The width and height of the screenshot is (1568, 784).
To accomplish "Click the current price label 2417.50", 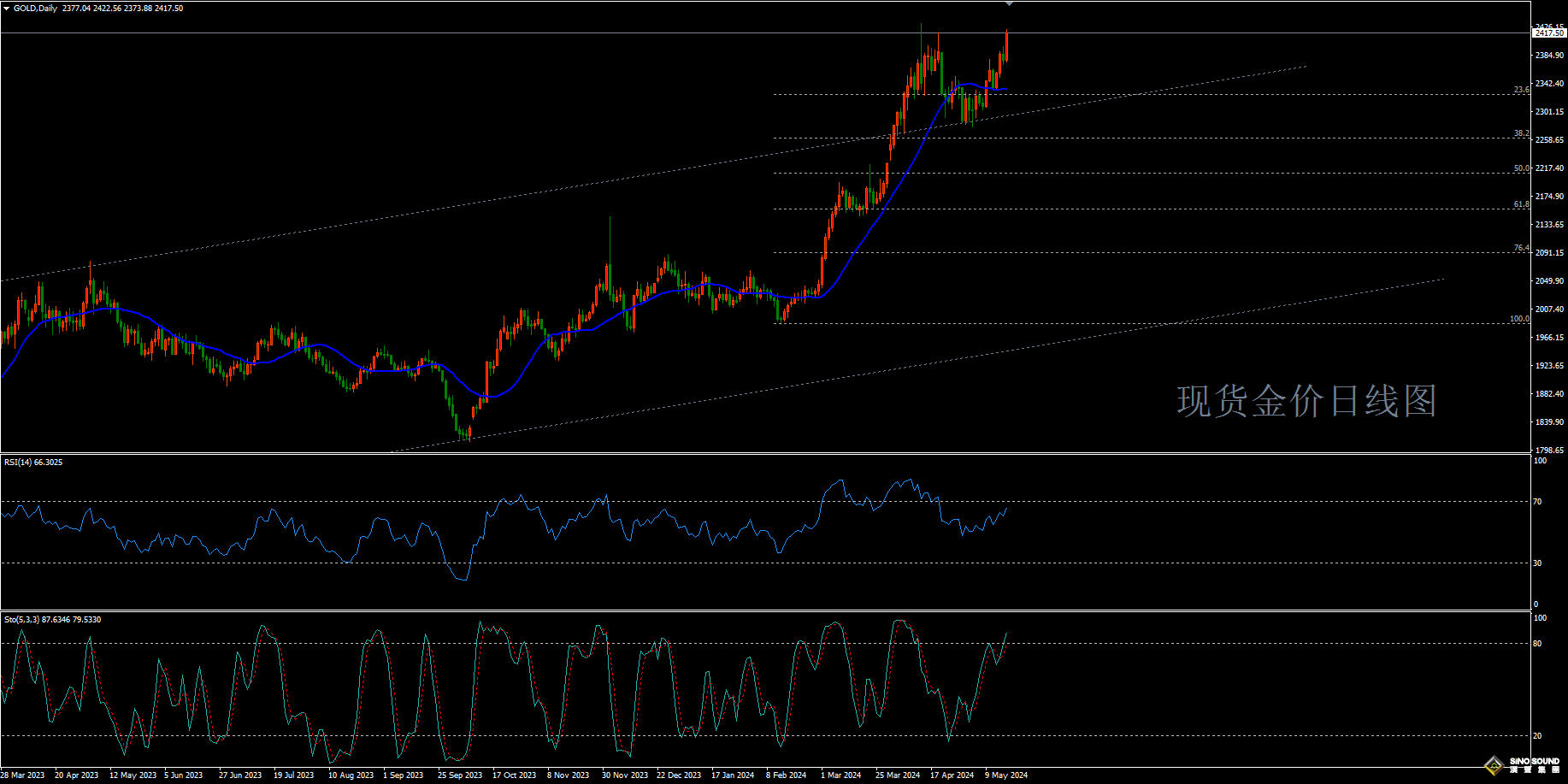I will [1549, 33].
